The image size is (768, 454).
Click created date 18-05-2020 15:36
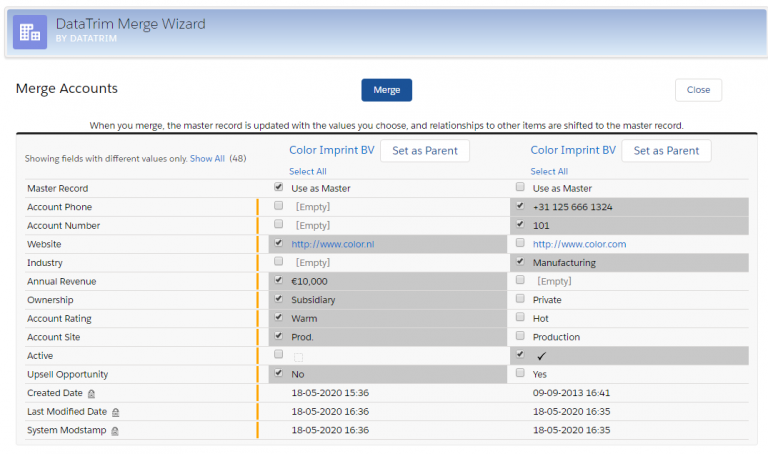[x=330, y=393]
